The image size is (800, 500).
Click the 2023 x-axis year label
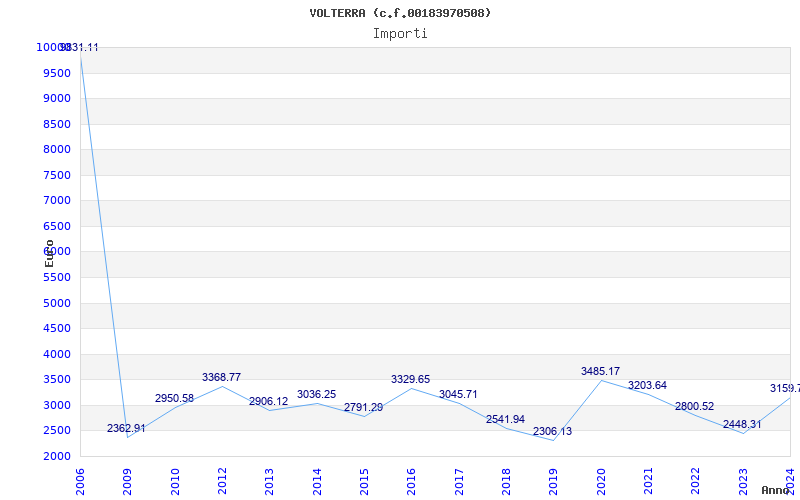pyautogui.click(x=743, y=482)
